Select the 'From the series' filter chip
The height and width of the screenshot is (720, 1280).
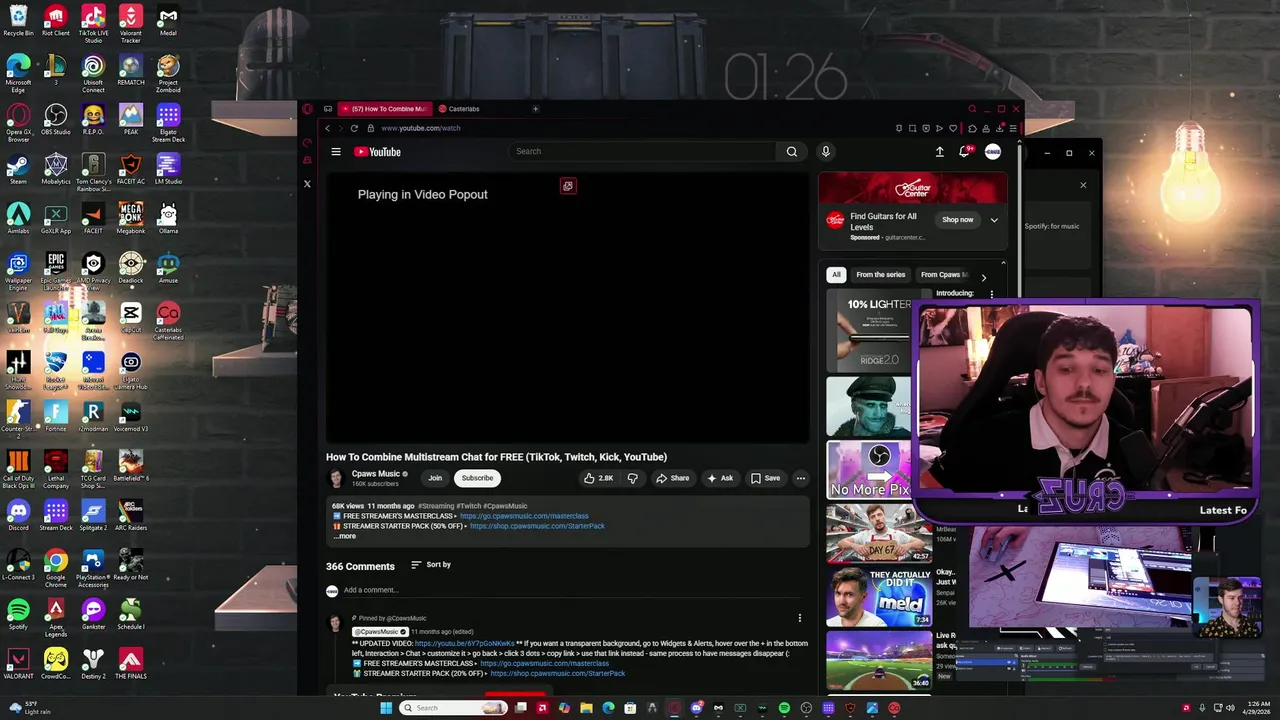click(880, 275)
